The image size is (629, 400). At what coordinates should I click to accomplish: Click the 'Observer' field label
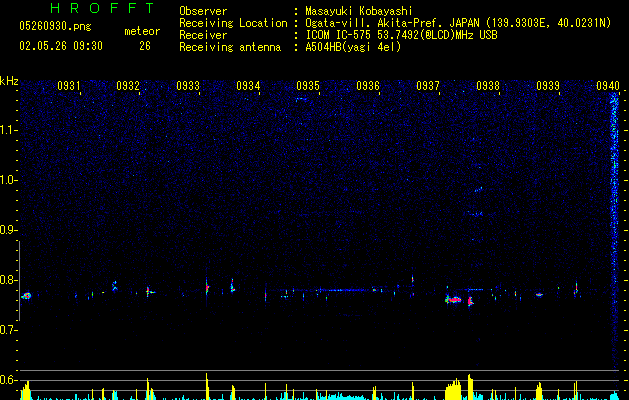[203, 11]
